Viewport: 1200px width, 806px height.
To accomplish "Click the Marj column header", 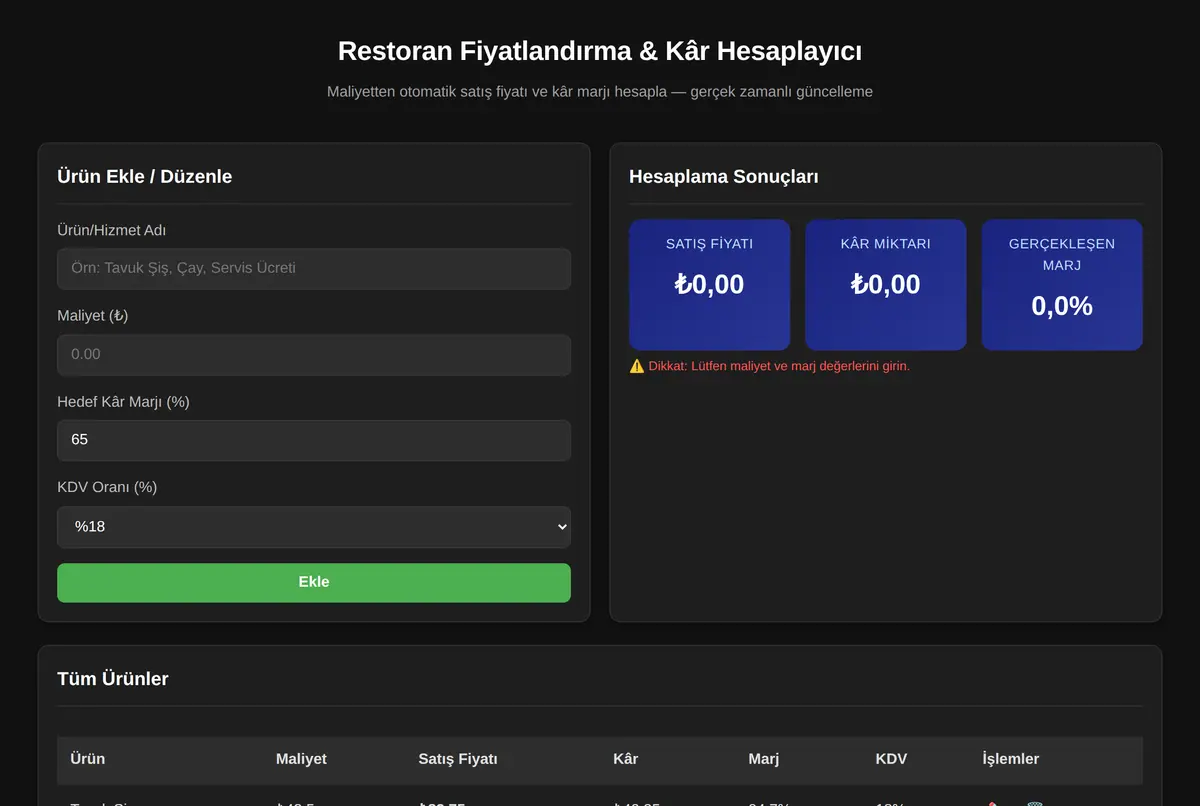I will point(763,759).
